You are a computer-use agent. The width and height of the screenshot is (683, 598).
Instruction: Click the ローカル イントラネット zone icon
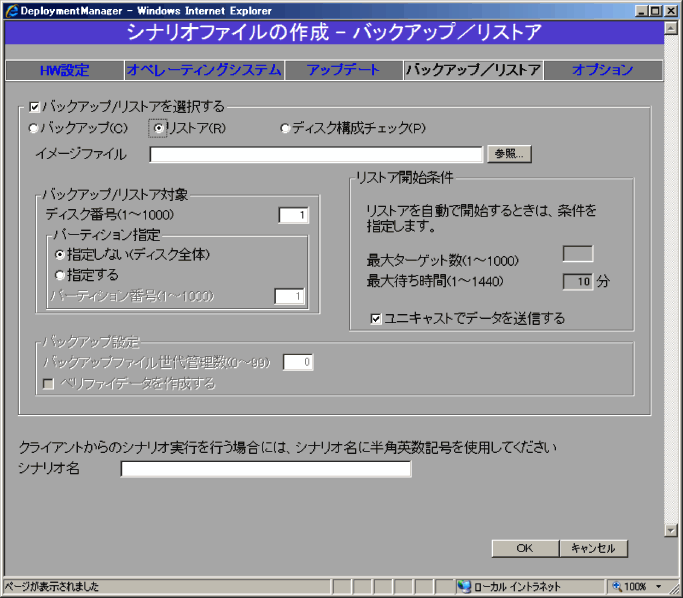click(464, 587)
